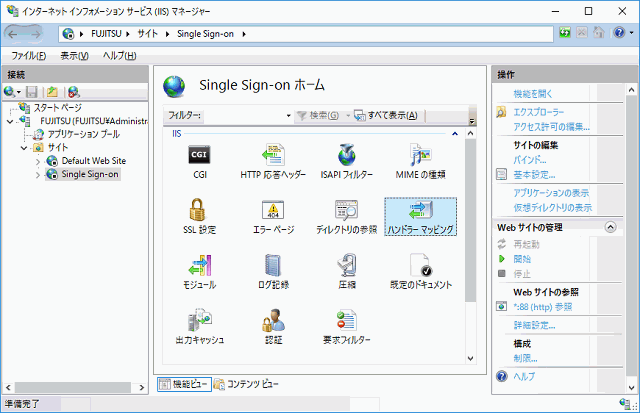Click the green refresh page icon
Image resolution: width=640 pixels, height=413 pixels.
click(565, 33)
